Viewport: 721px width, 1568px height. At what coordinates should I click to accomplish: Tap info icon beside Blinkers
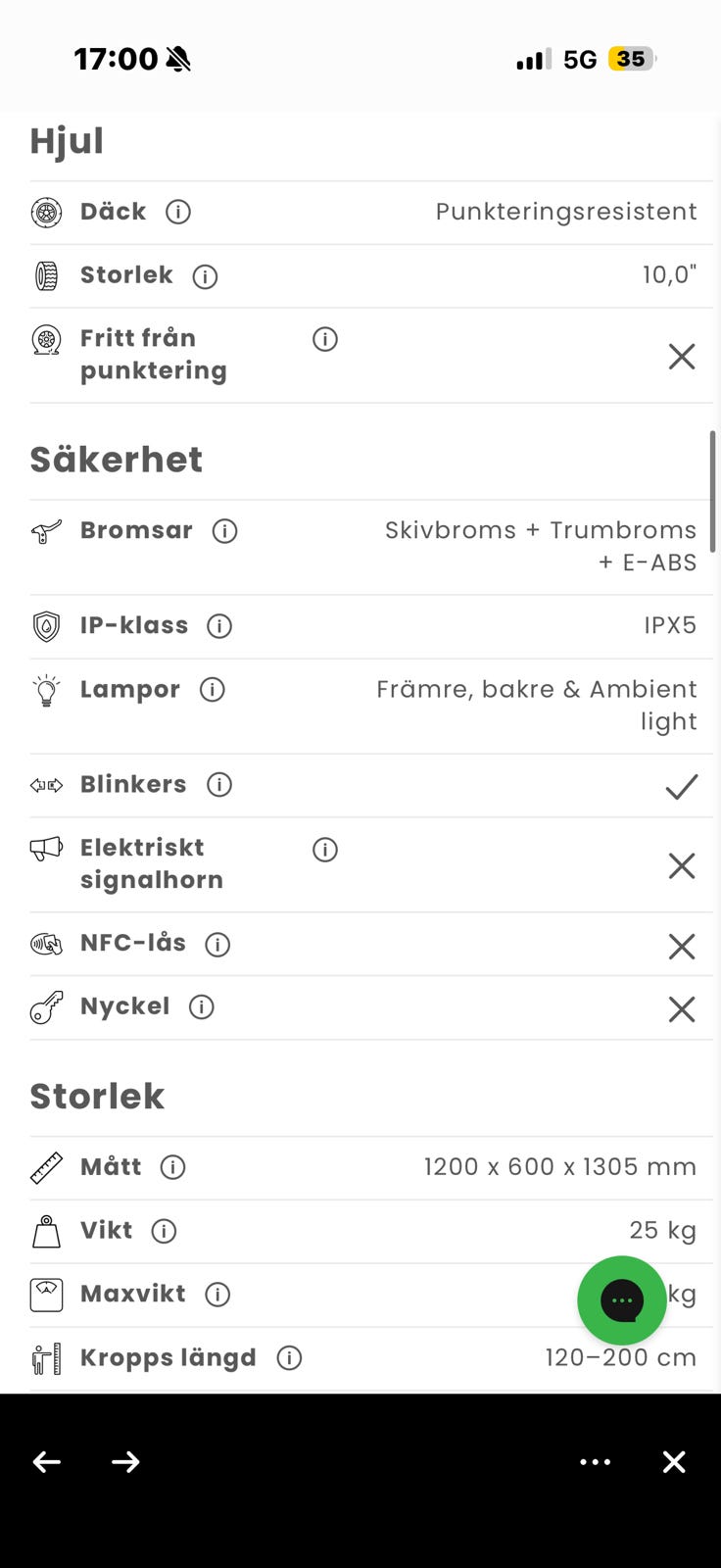coord(219,785)
